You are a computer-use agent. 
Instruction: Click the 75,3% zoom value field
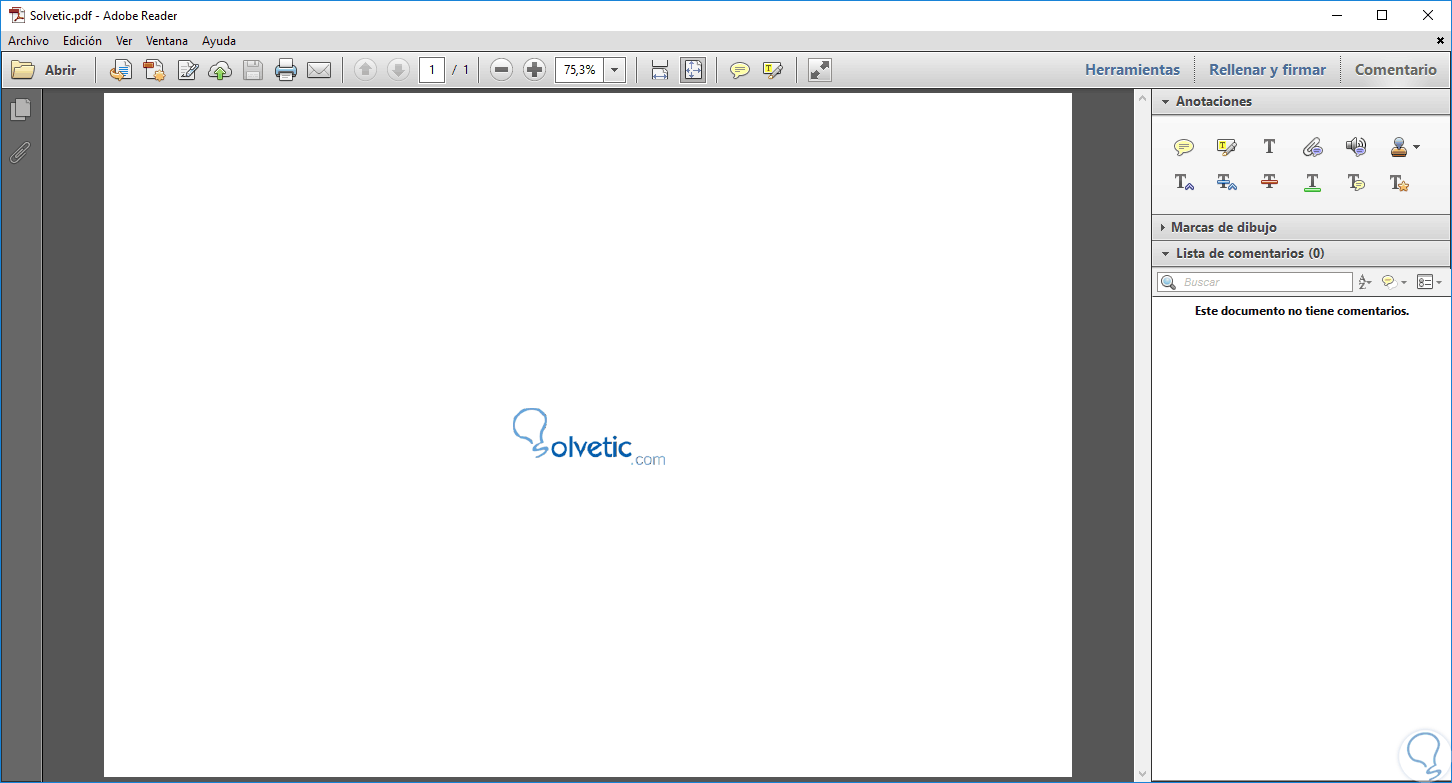[580, 70]
